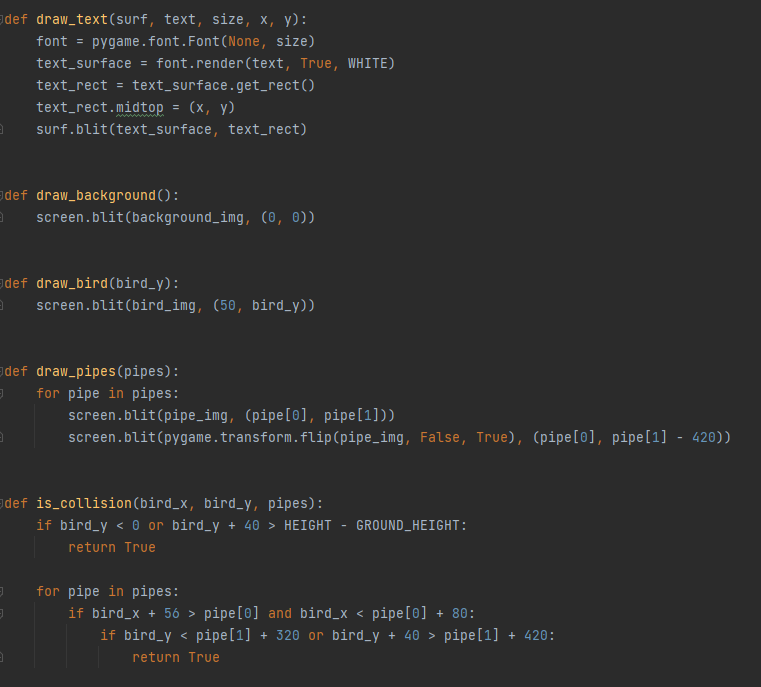Fold the for loop inside is_collision
The height and width of the screenshot is (687, 761).
pyautogui.click(x=2, y=591)
